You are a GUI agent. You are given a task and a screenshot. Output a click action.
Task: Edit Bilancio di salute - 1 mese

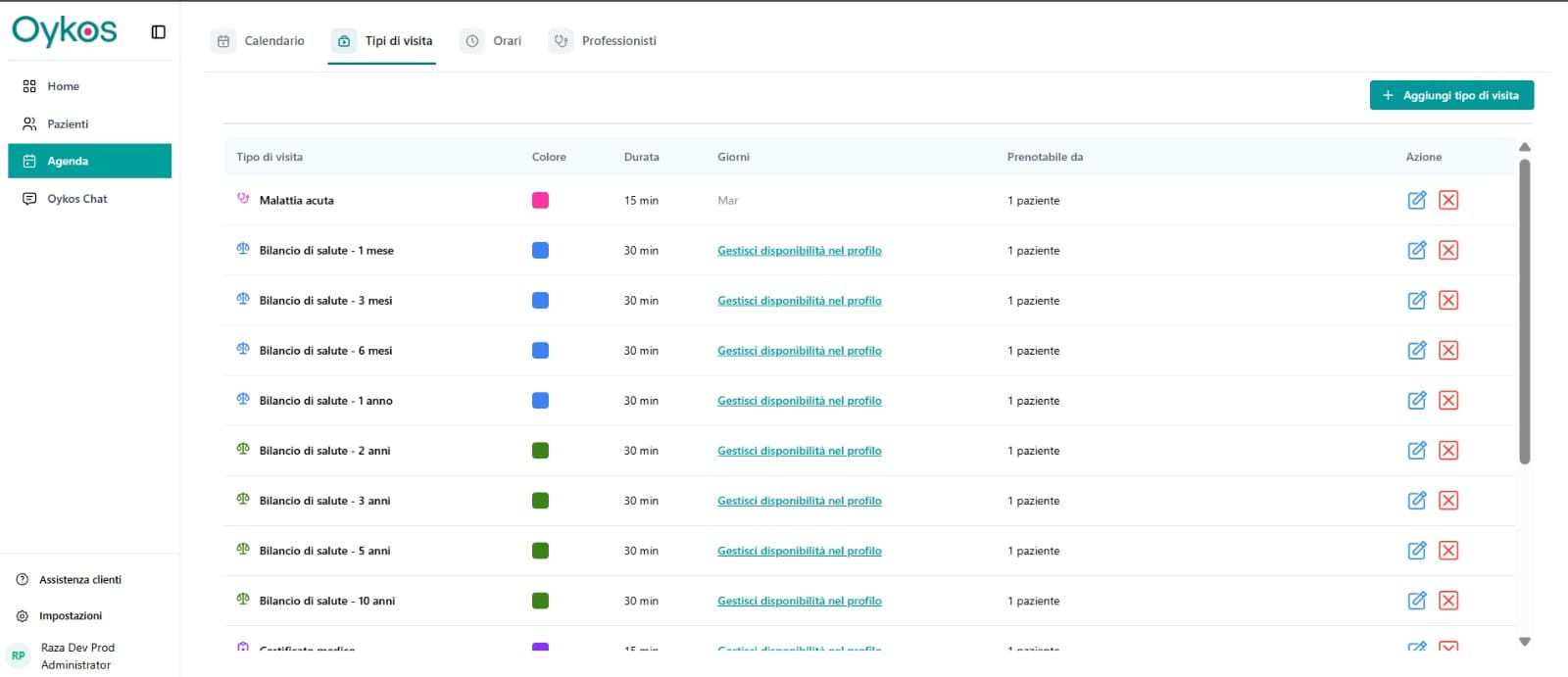coord(1417,250)
